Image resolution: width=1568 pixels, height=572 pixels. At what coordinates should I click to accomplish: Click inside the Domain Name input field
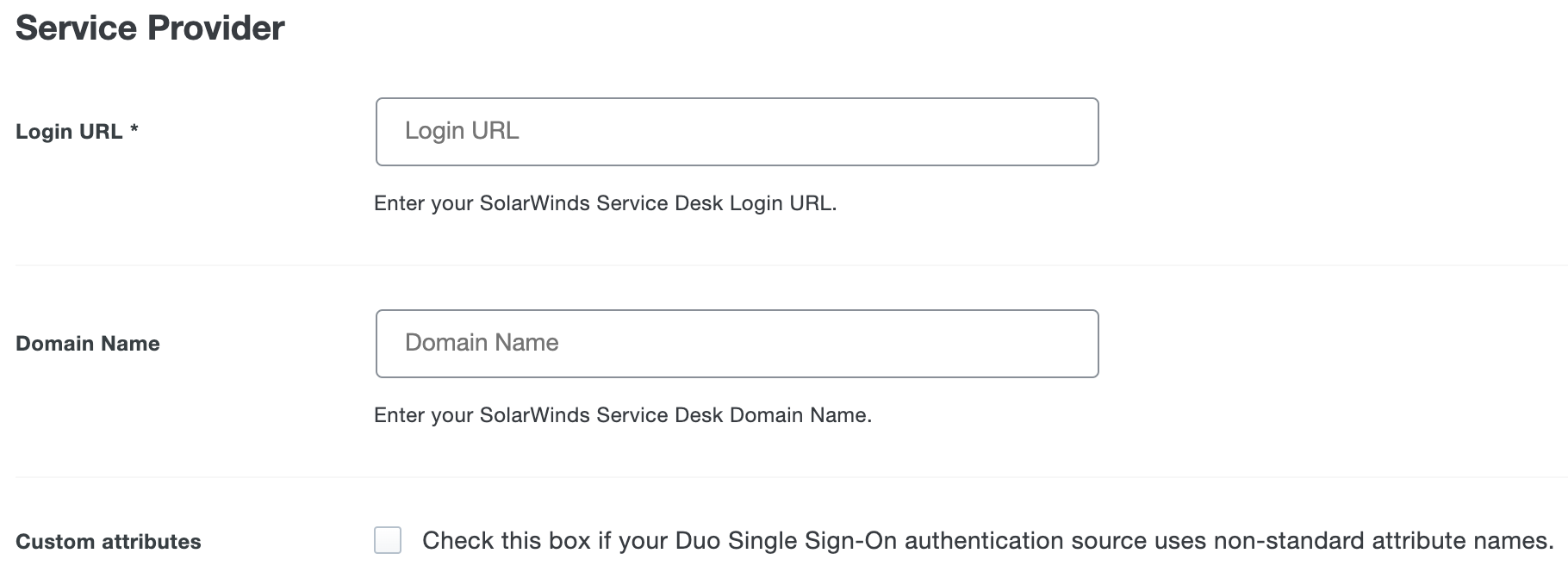click(x=736, y=343)
